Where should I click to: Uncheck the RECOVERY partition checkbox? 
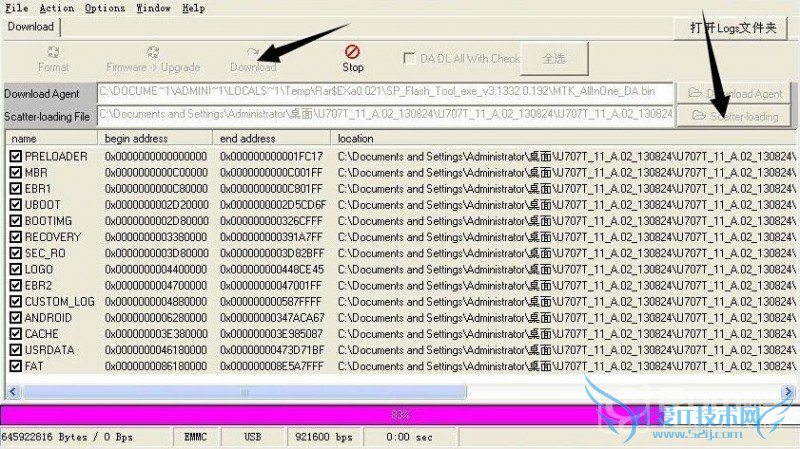[15, 237]
